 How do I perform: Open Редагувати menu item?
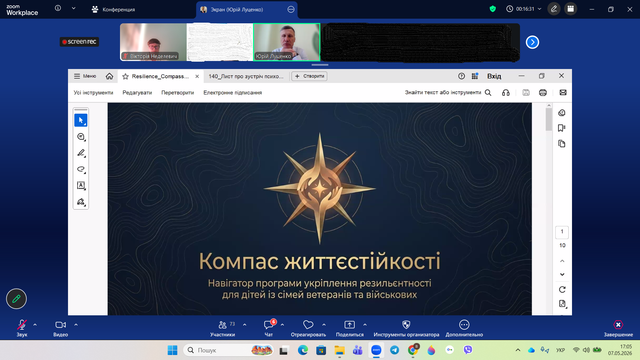(137, 93)
